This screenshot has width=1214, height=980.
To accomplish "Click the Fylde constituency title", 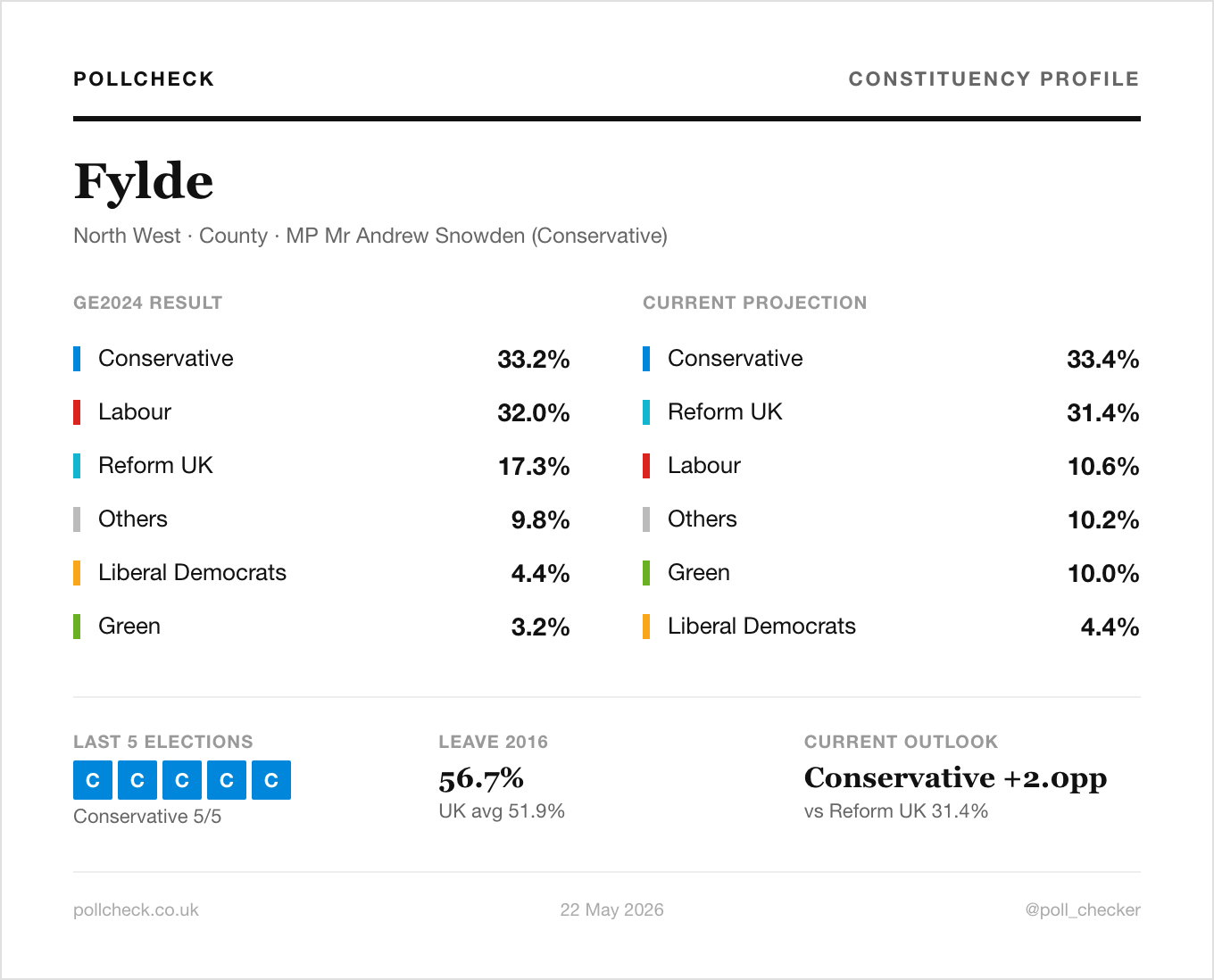I will [x=144, y=181].
